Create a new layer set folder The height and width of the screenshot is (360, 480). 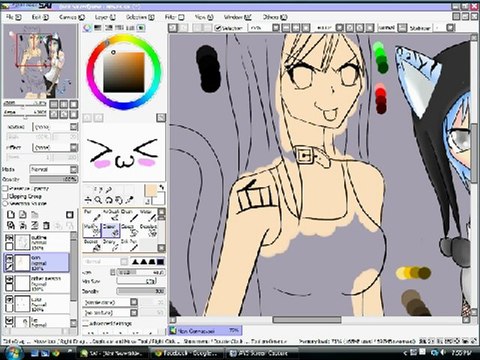pos(34,215)
